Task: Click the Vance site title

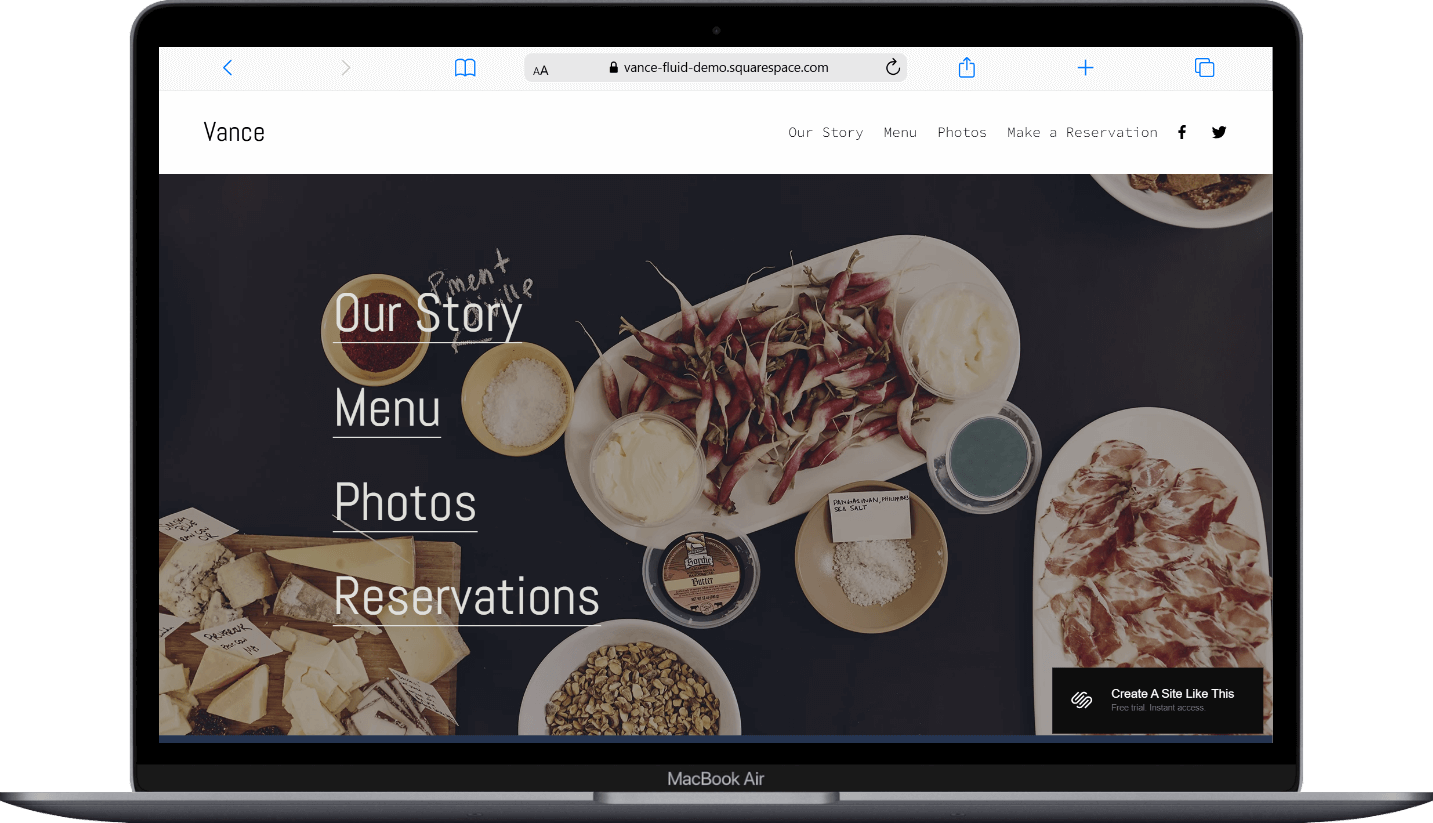Action: (x=233, y=131)
